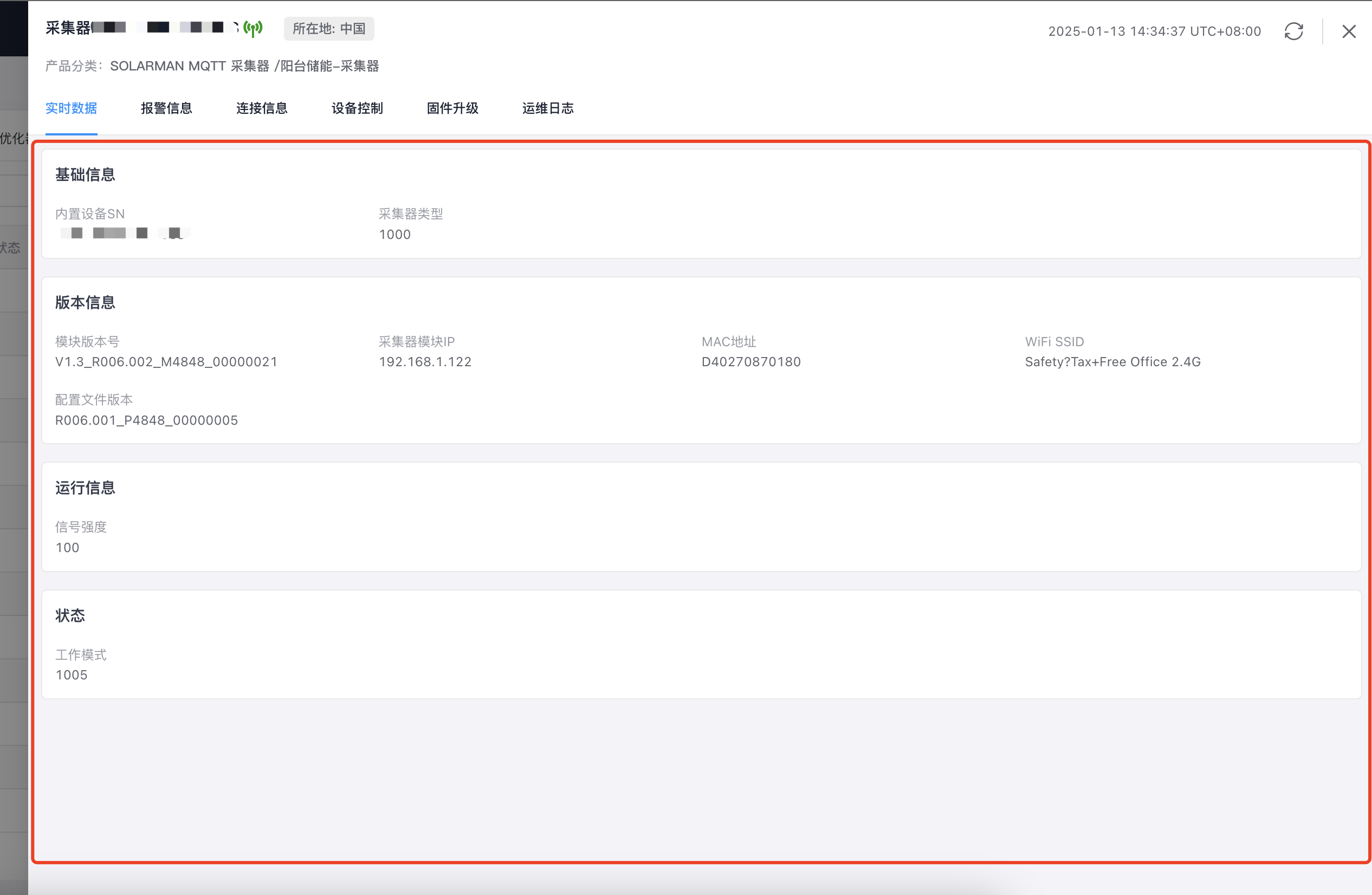Click the WiFi SSID Safety?Tax+Free Office value
This screenshot has width=1372, height=895.
[x=1112, y=362]
